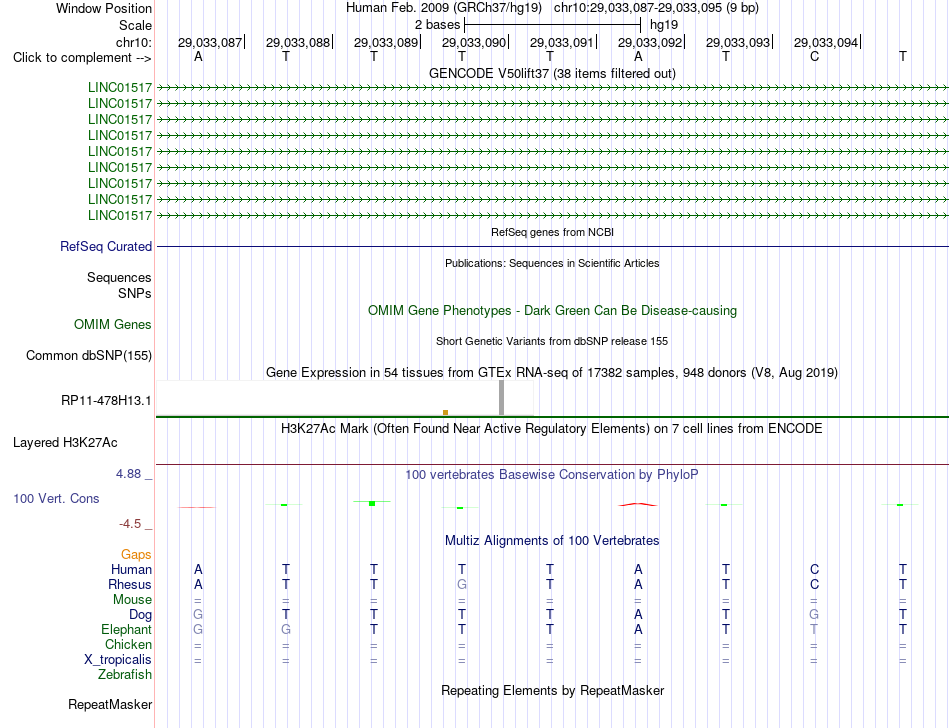Click the C base in the Human alignment row
950x728 pixels.
coord(814,569)
